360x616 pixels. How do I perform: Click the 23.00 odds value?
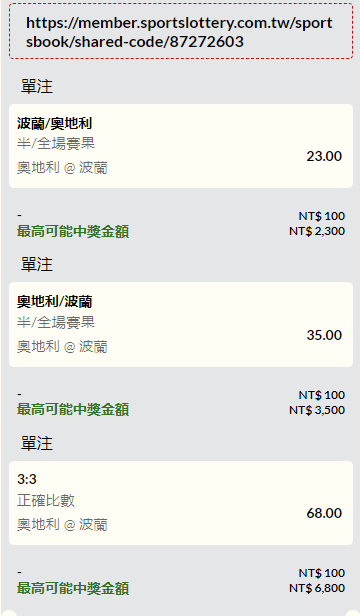324,156
